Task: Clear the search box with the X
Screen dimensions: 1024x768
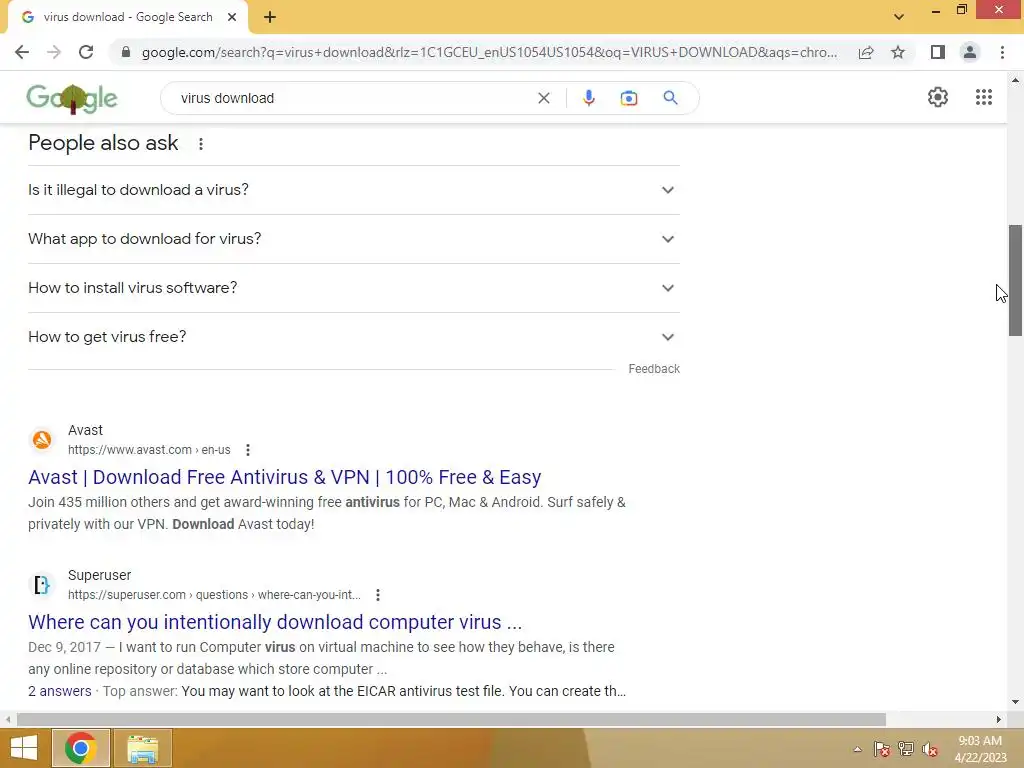Action: tap(543, 98)
